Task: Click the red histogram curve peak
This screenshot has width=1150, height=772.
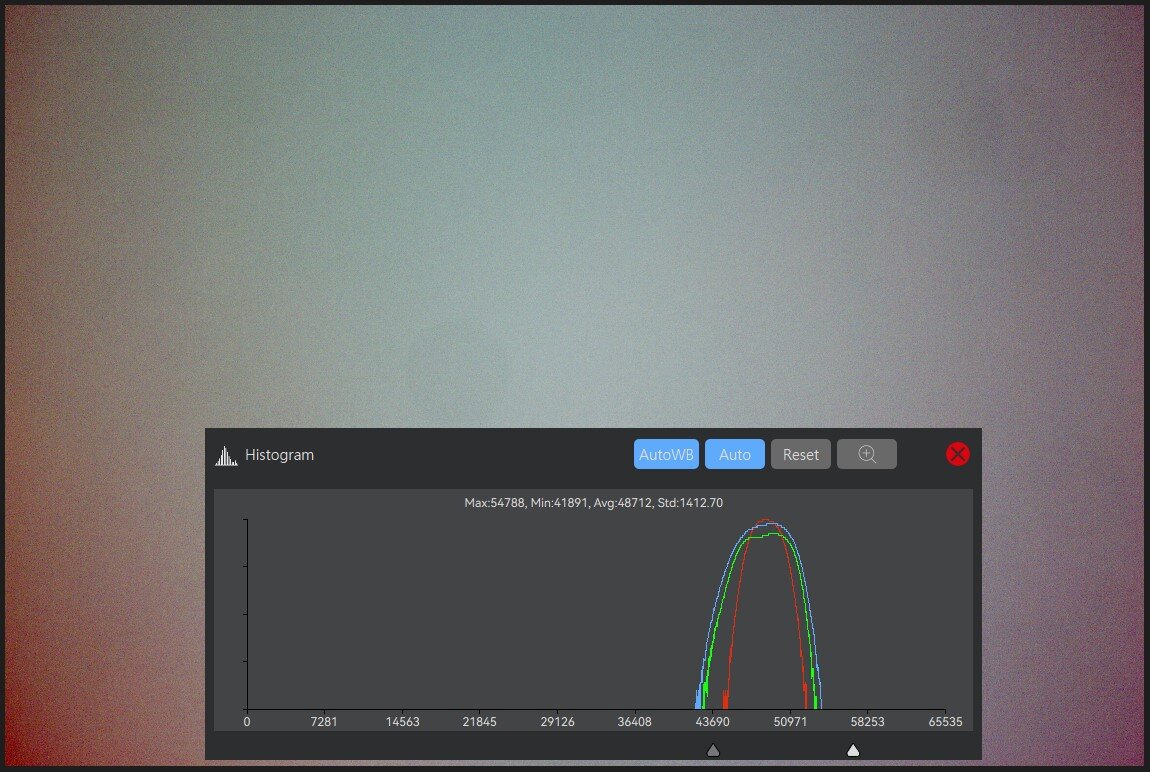Action: tap(766, 521)
